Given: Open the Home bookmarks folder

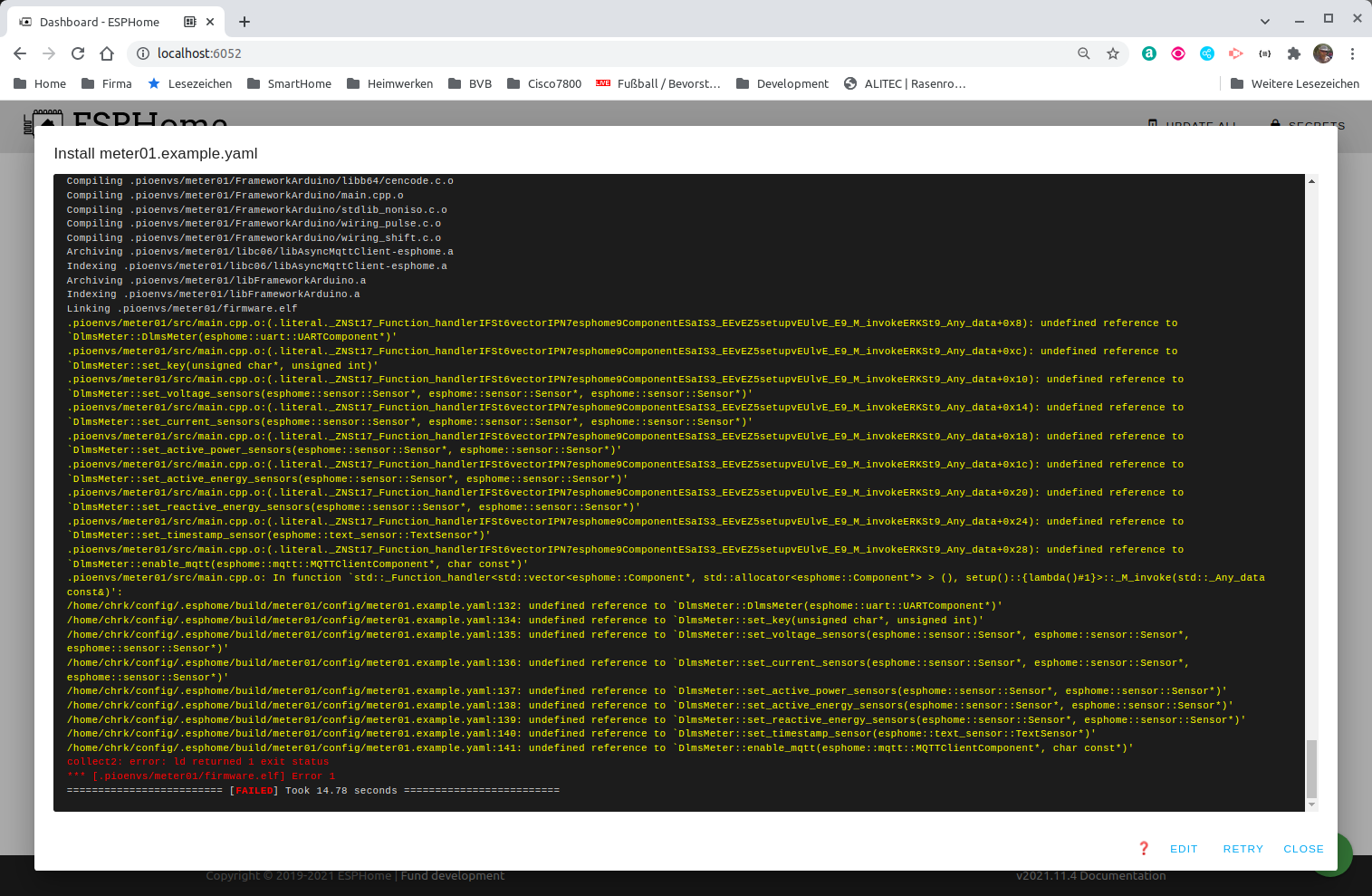Looking at the screenshot, I should tap(40, 83).
